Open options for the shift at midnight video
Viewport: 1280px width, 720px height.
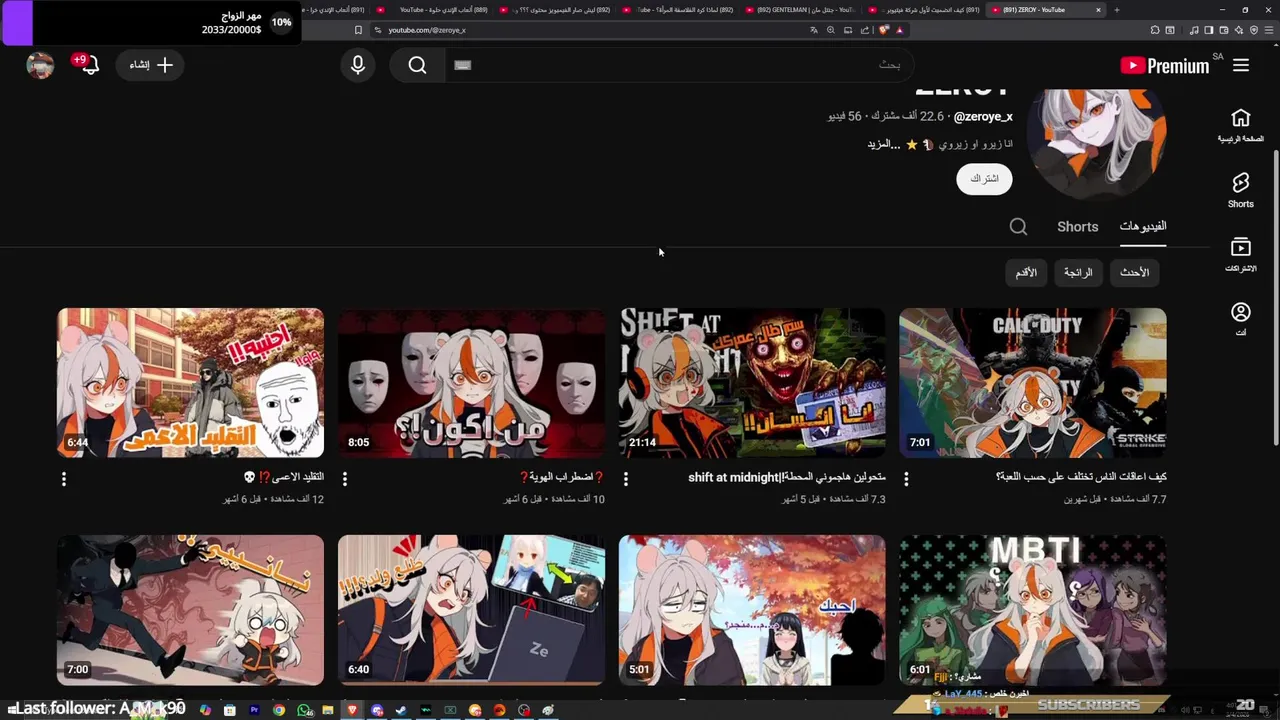626,479
